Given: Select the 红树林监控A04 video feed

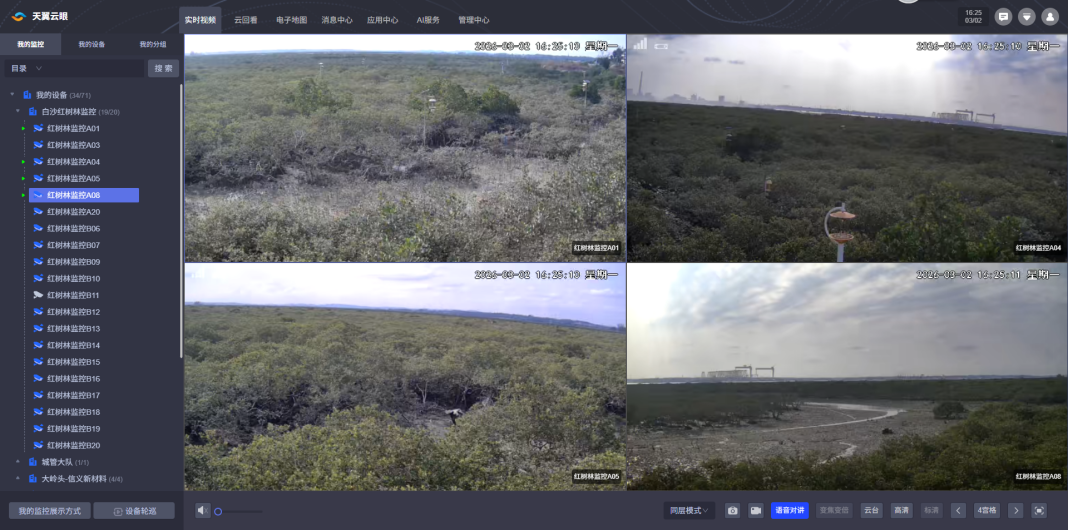Looking at the screenshot, I should point(846,150).
